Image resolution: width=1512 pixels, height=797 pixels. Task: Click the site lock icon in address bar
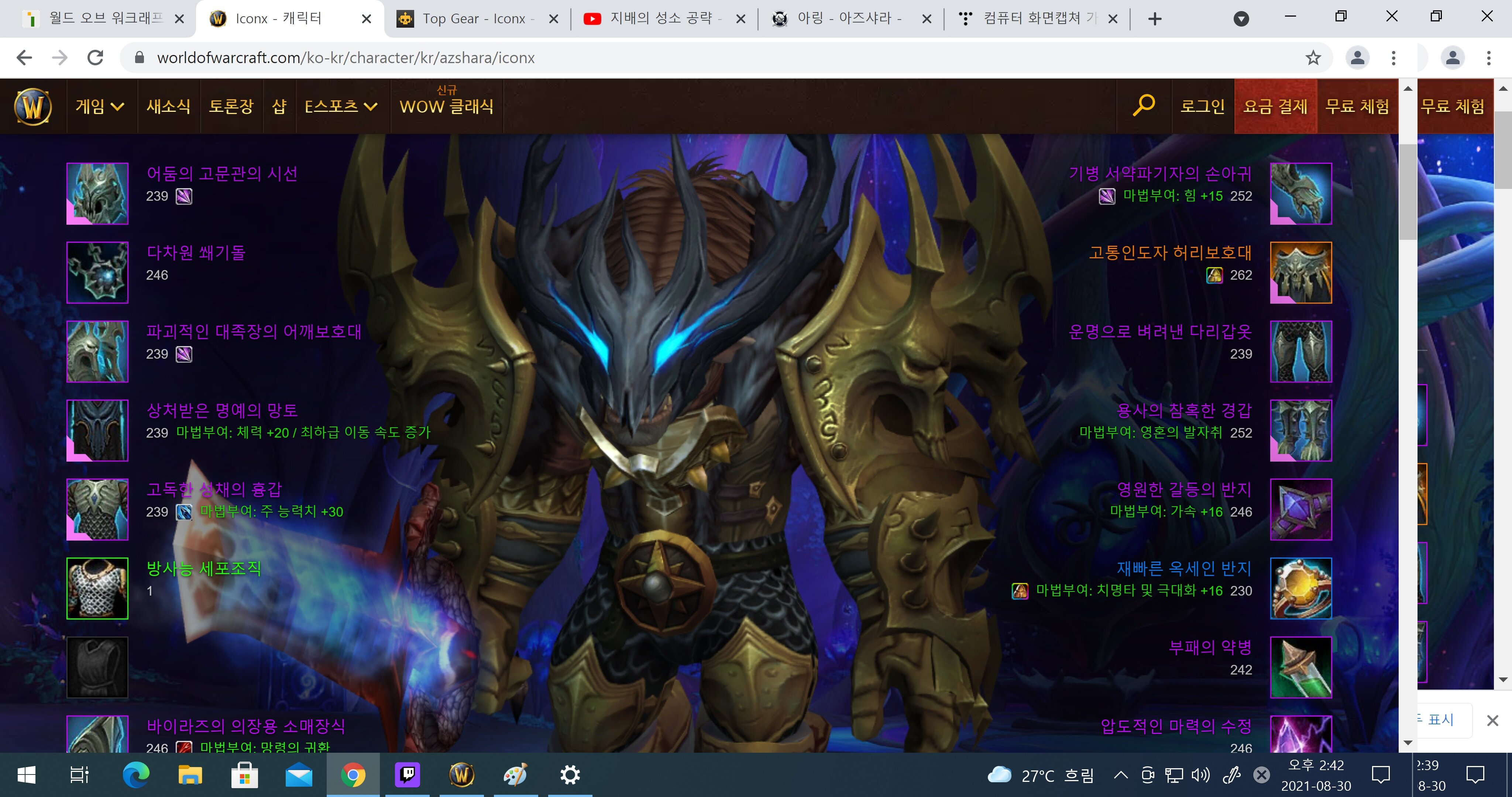pyautogui.click(x=139, y=58)
